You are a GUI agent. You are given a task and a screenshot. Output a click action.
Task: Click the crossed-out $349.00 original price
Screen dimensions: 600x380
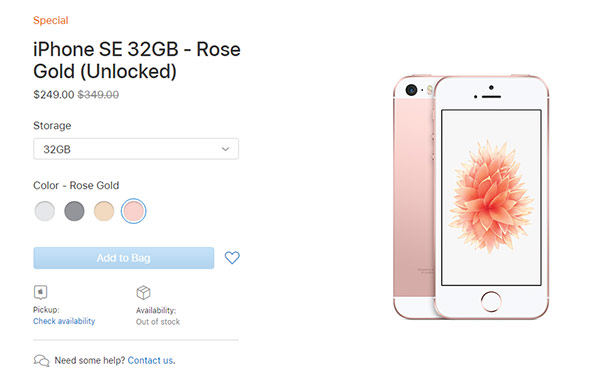98,95
